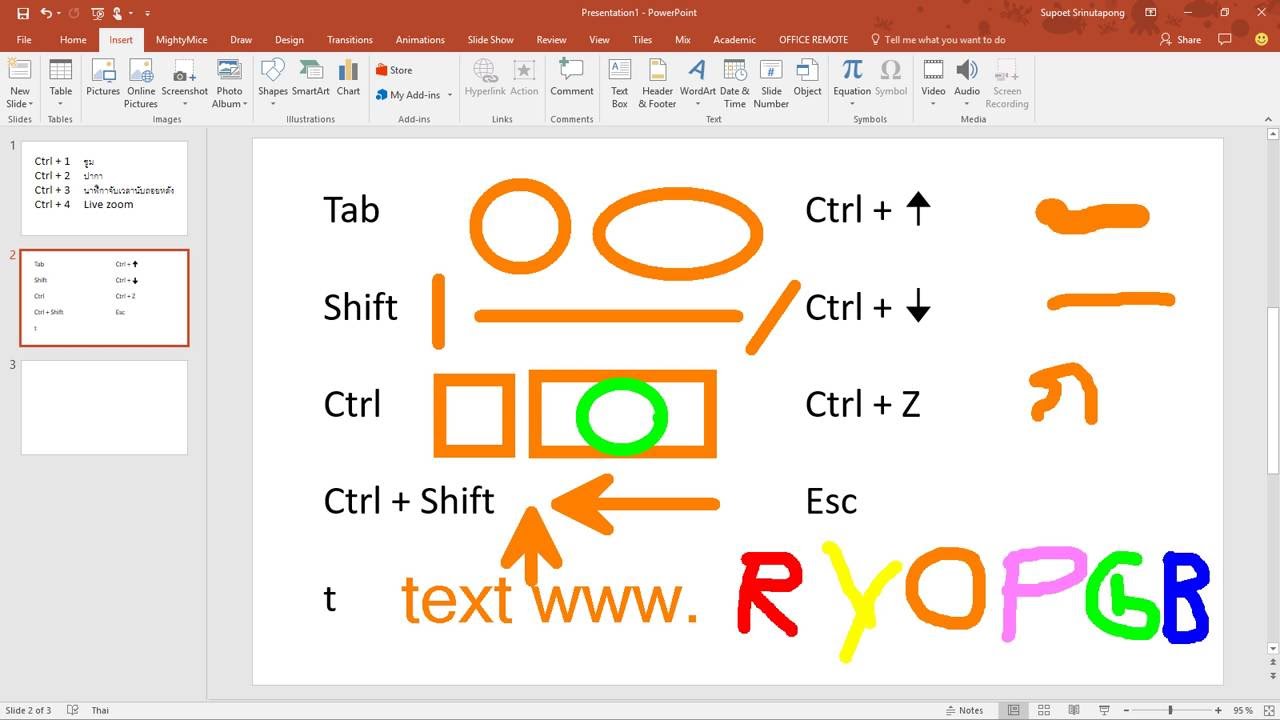This screenshot has height=720, width=1280.
Task: Insert an embedded Object
Action: (808, 78)
